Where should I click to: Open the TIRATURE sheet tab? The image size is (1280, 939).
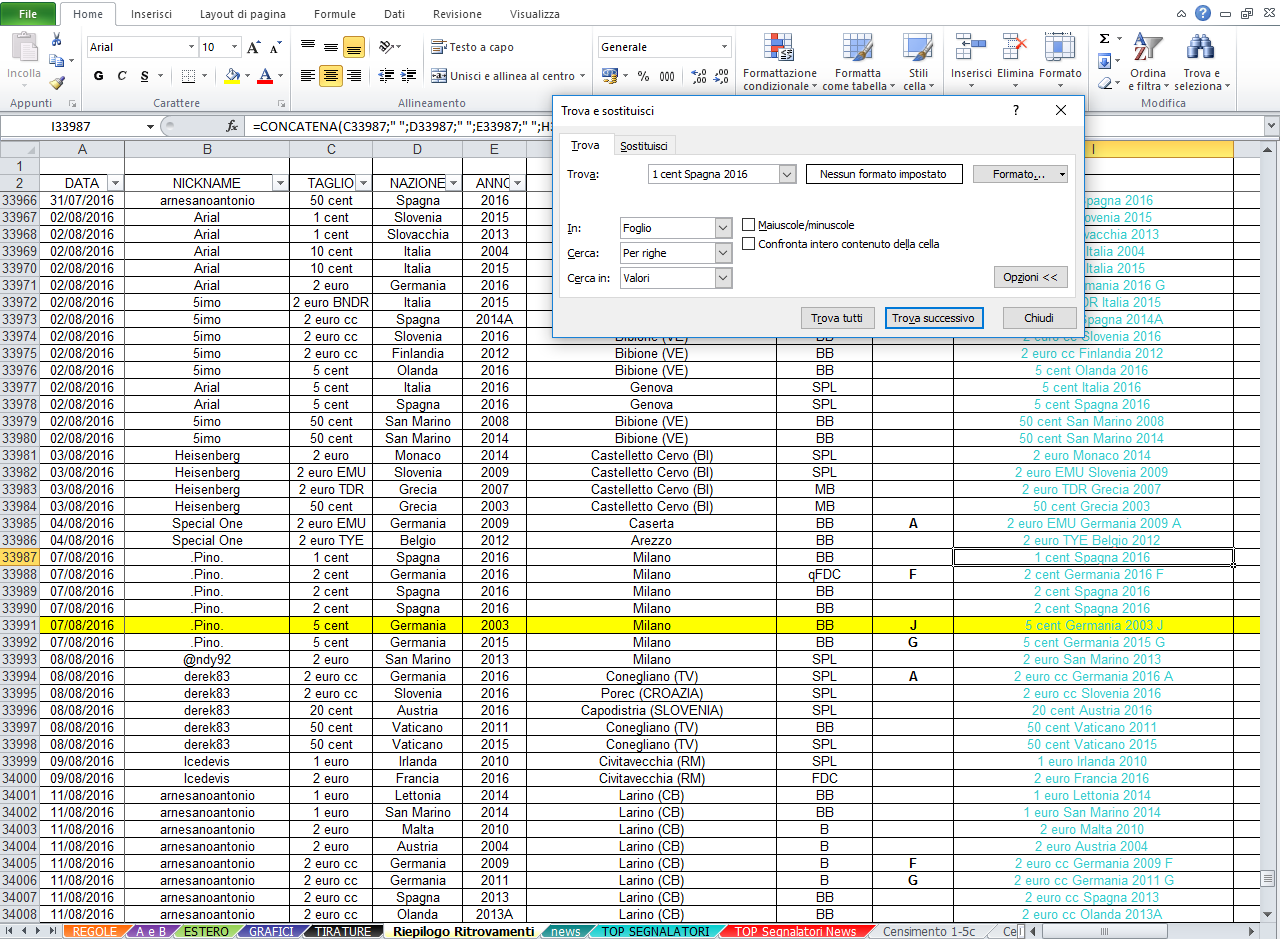(343, 931)
